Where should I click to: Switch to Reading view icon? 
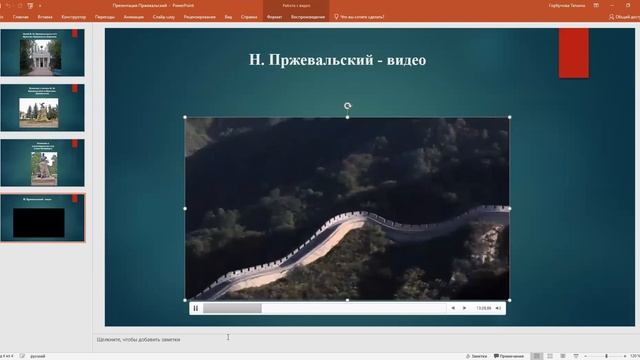pyautogui.click(x=563, y=356)
